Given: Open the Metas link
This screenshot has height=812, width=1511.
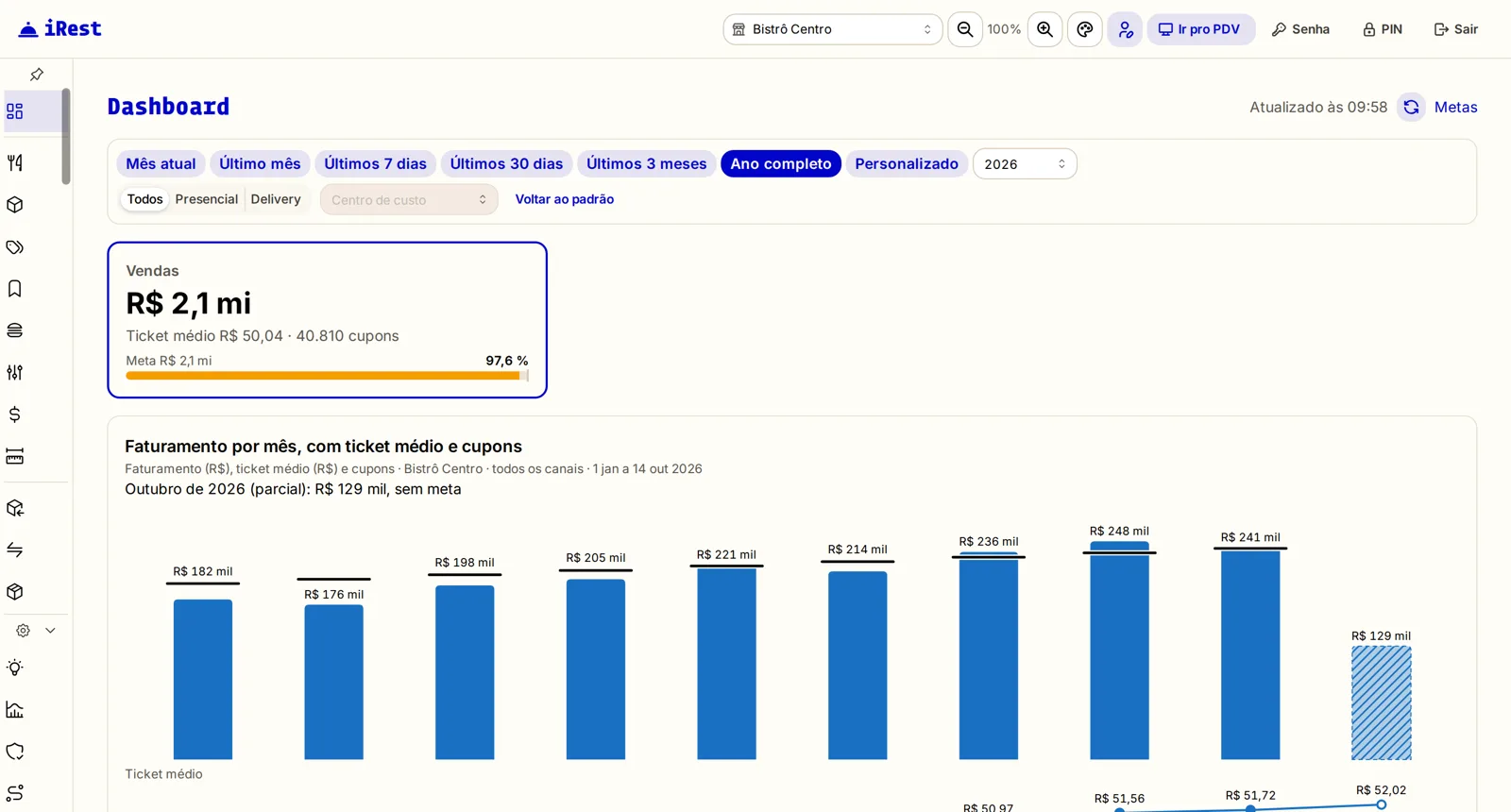Looking at the screenshot, I should click(x=1455, y=108).
